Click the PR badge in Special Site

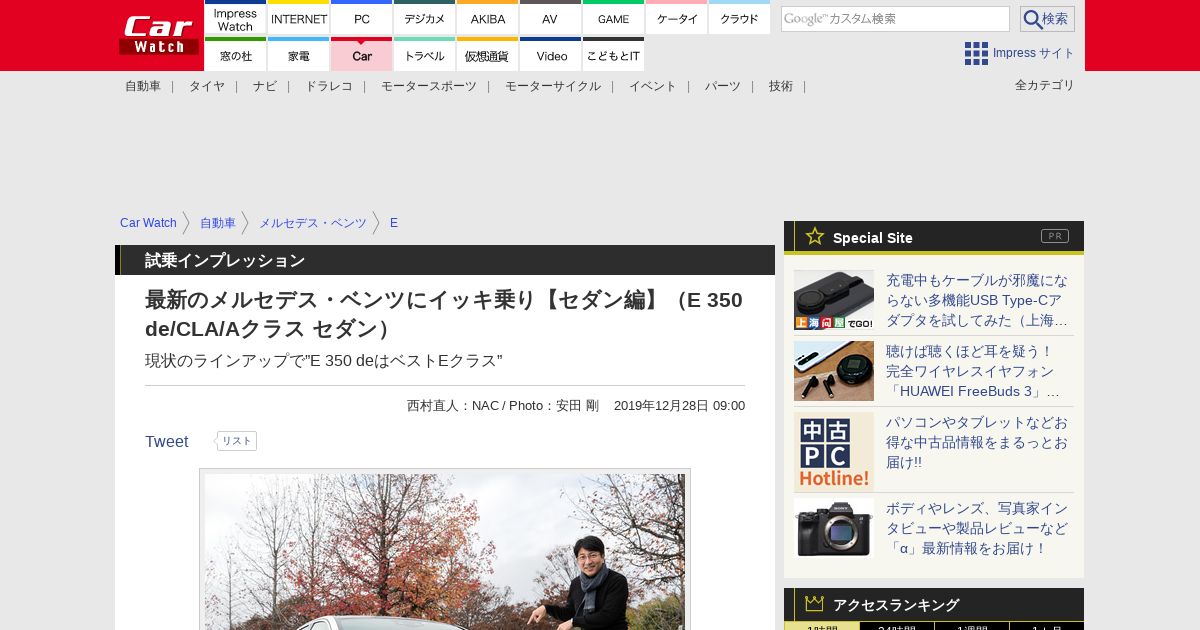click(x=1055, y=236)
